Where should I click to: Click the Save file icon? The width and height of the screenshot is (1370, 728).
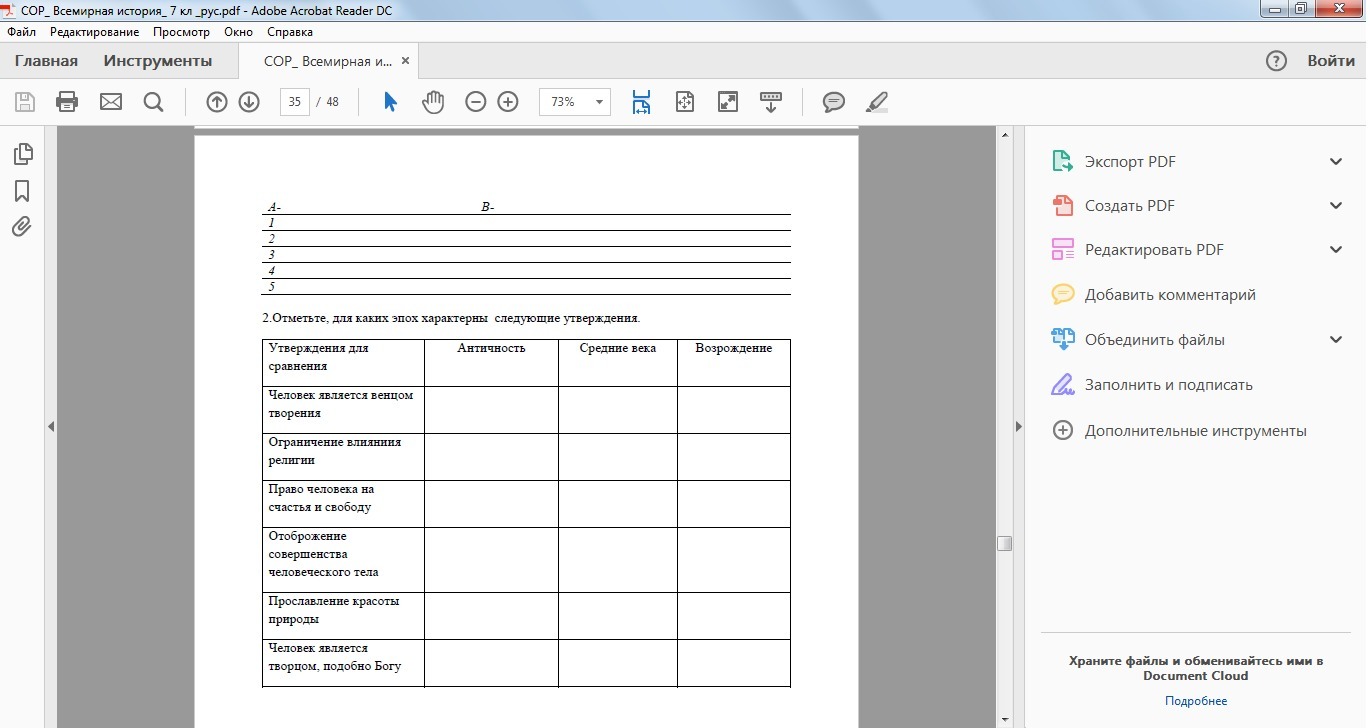[x=25, y=102]
